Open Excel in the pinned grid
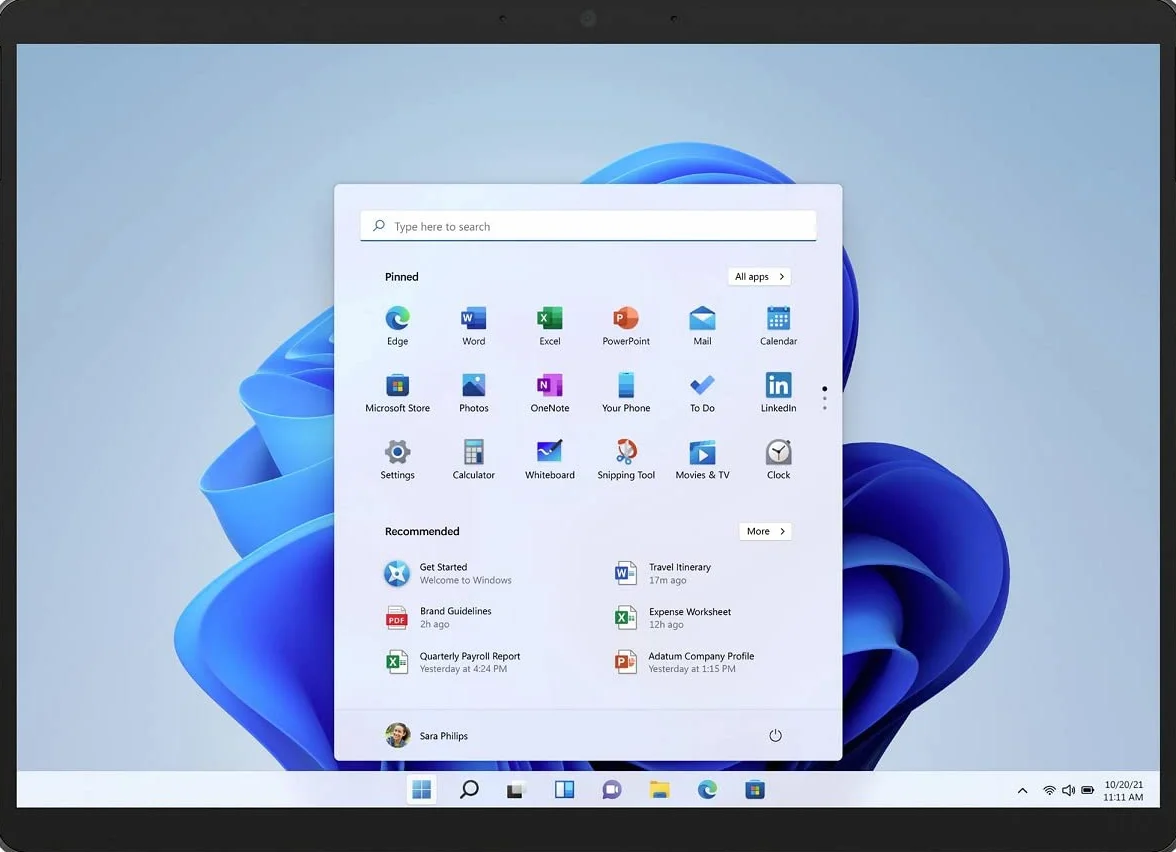 tap(550, 326)
